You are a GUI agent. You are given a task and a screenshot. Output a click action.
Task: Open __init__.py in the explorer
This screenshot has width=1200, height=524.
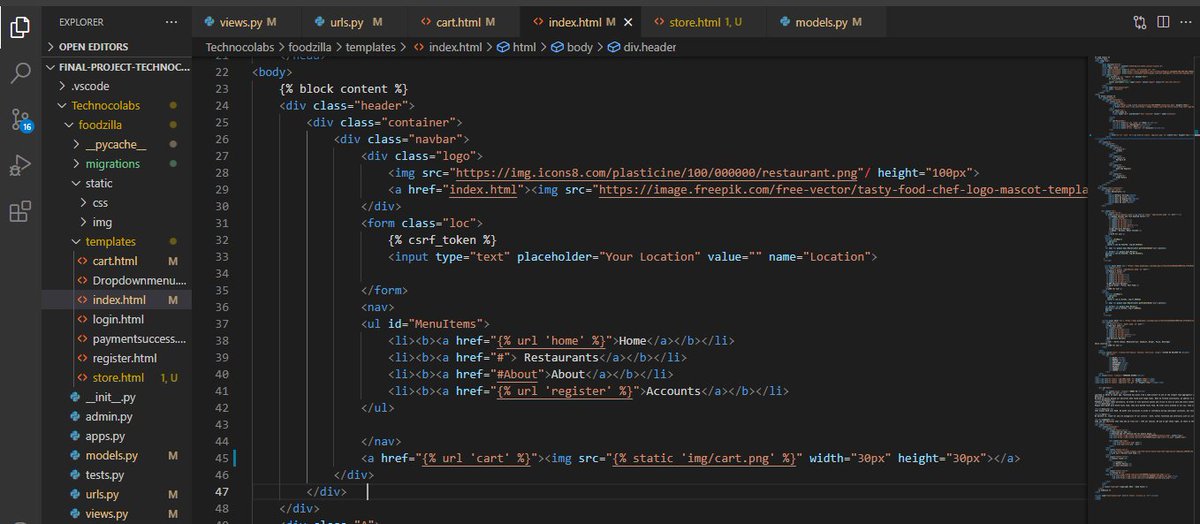tap(117, 397)
